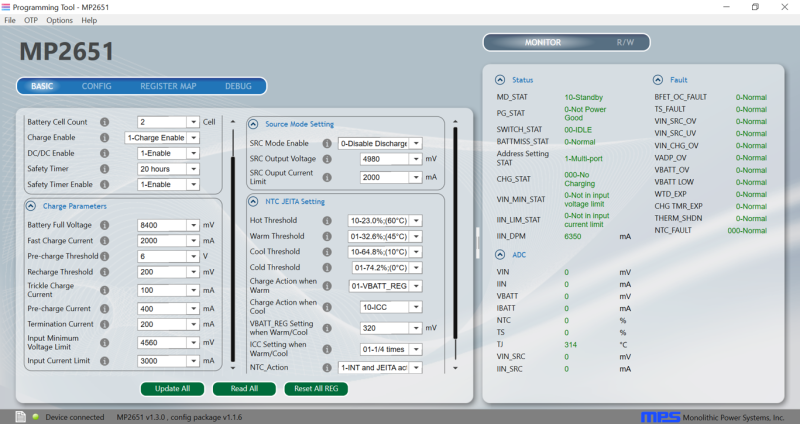Switch to the DEBUG tab
The image size is (800, 424).
coord(238,86)
